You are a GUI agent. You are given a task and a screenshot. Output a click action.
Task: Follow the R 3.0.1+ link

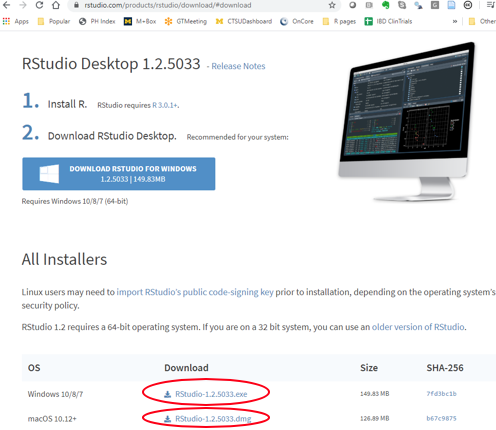[165, 105]
